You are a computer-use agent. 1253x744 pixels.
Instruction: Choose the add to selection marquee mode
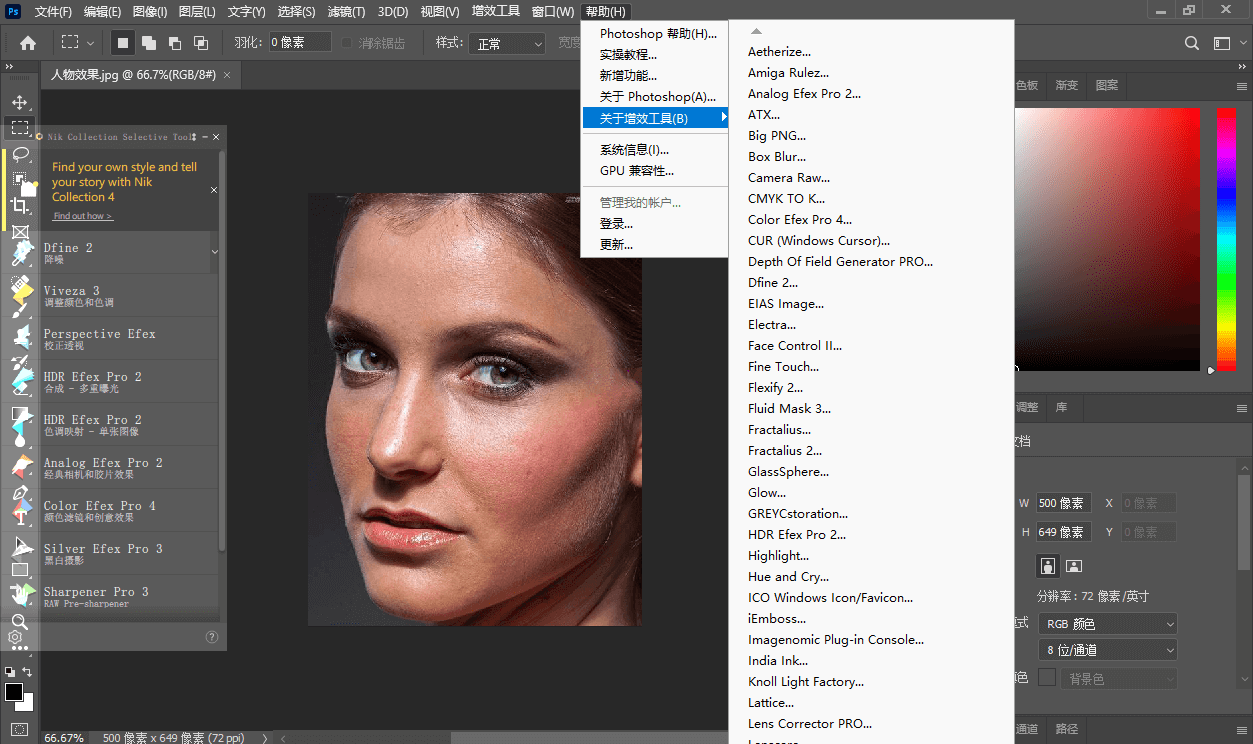pos(149,42)
